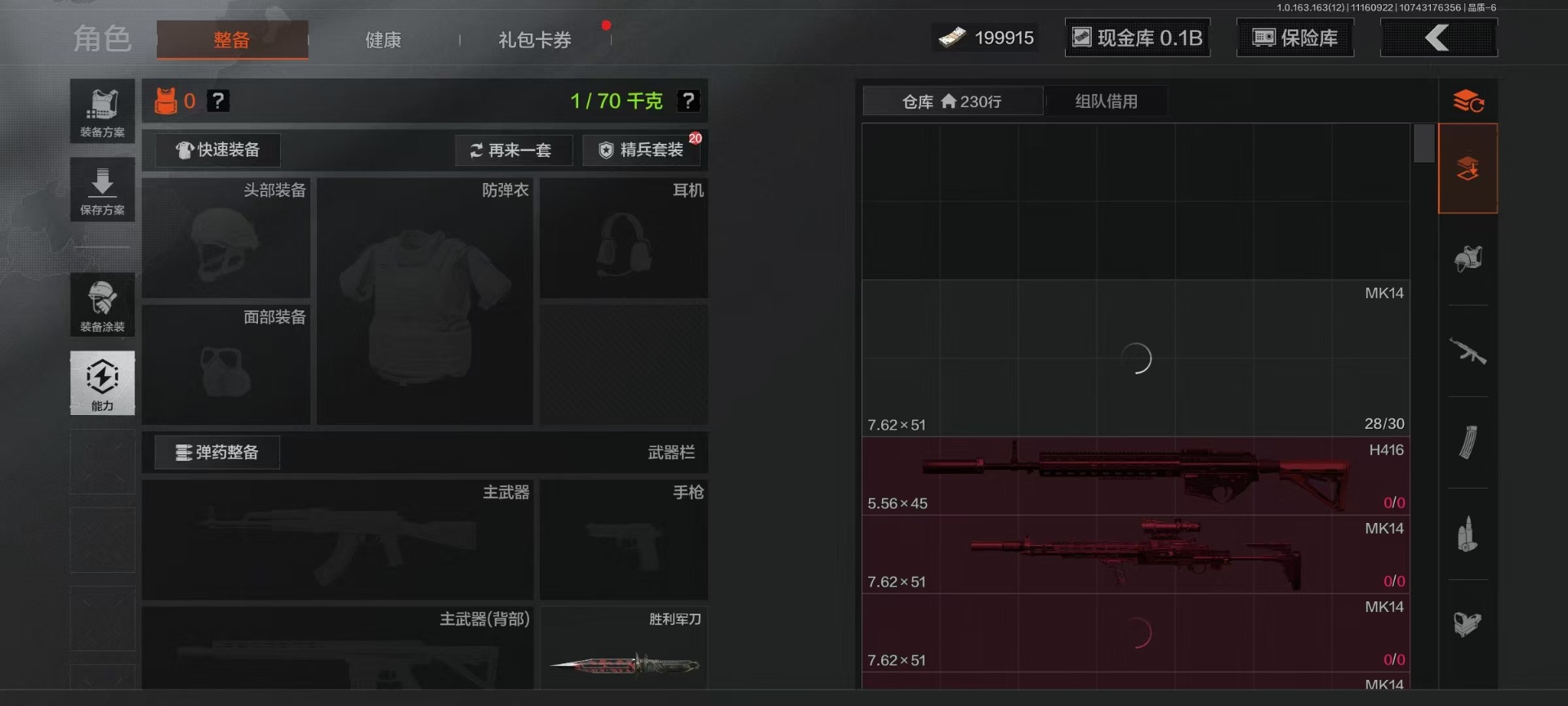Switch to the 健康 tab
The image size is (1568, 706).
(383, 40)
